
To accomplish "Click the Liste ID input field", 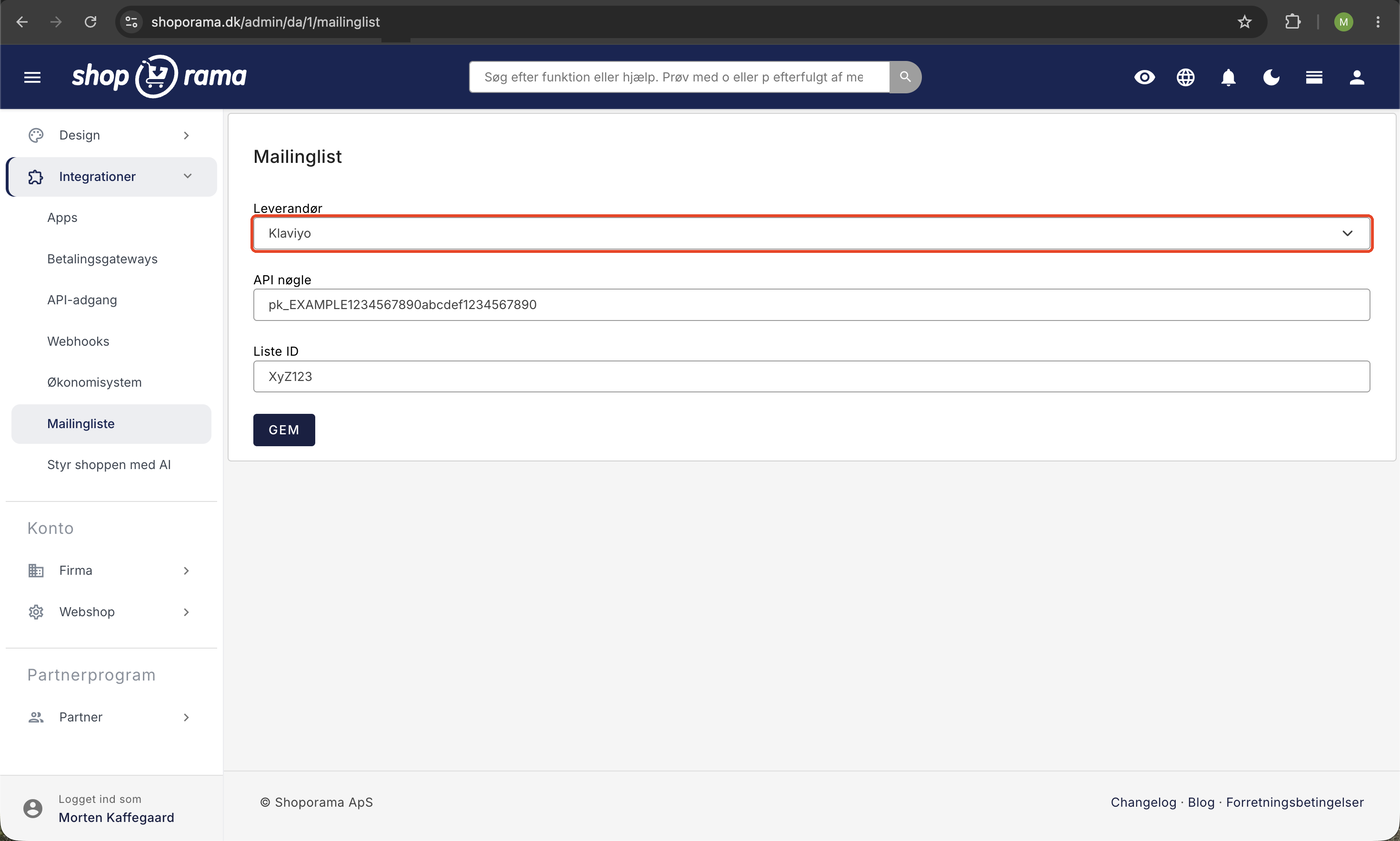I will coord(811,376).
